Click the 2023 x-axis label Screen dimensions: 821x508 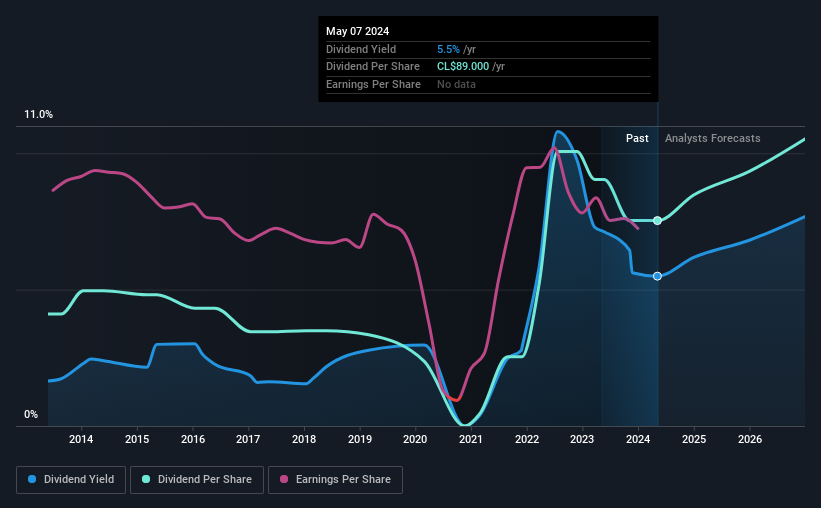(582, 439)
